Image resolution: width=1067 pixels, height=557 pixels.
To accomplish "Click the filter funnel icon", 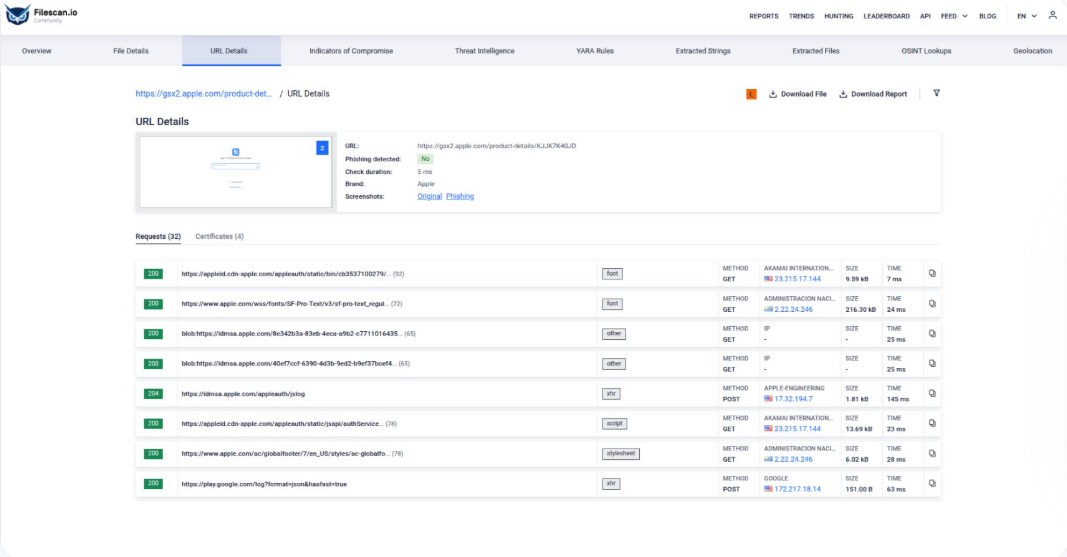I will [x=936, y=93].
